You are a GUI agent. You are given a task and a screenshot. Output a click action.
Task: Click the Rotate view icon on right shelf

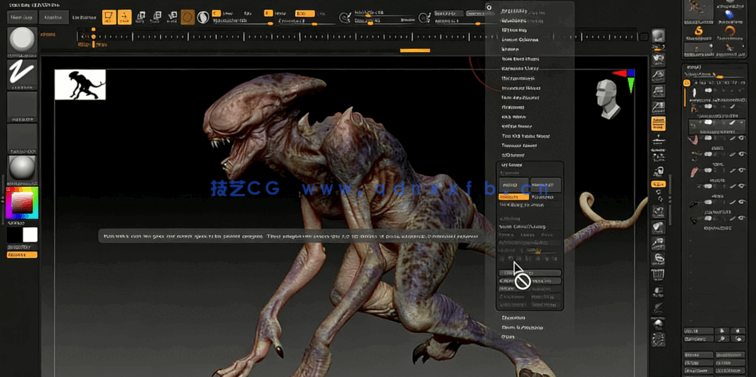click(658, 259)
